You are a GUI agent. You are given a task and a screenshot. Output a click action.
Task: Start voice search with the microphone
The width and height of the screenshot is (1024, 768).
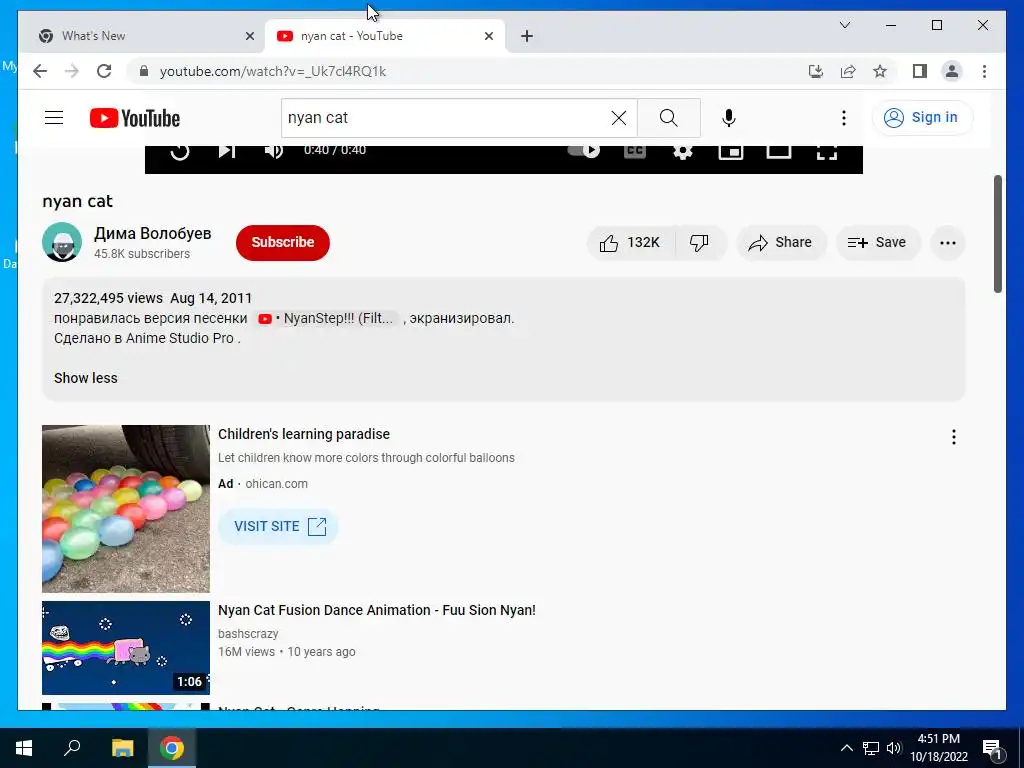(729, 118)
